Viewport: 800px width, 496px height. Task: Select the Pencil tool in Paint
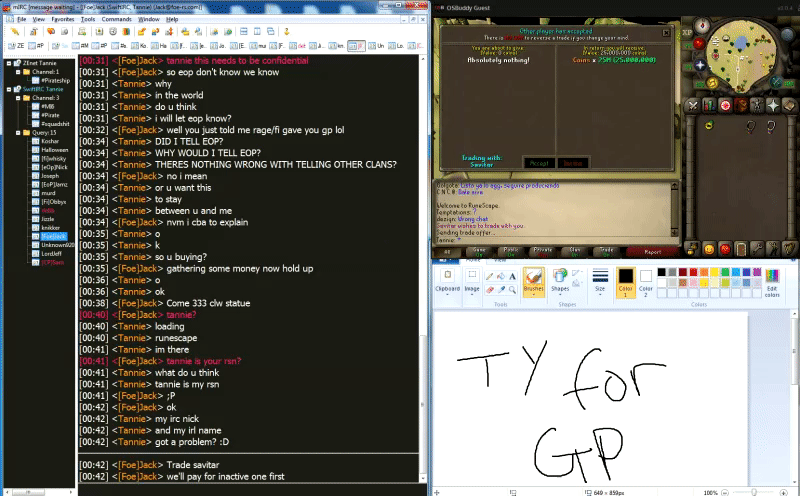pos(489,276)
